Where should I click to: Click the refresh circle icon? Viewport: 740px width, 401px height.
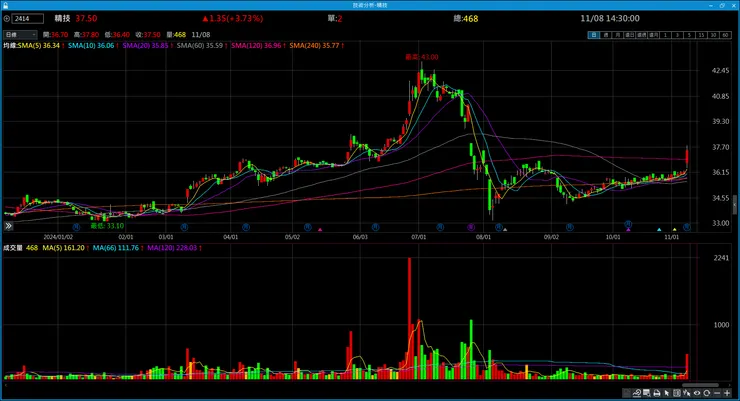[x=706, y=393]
